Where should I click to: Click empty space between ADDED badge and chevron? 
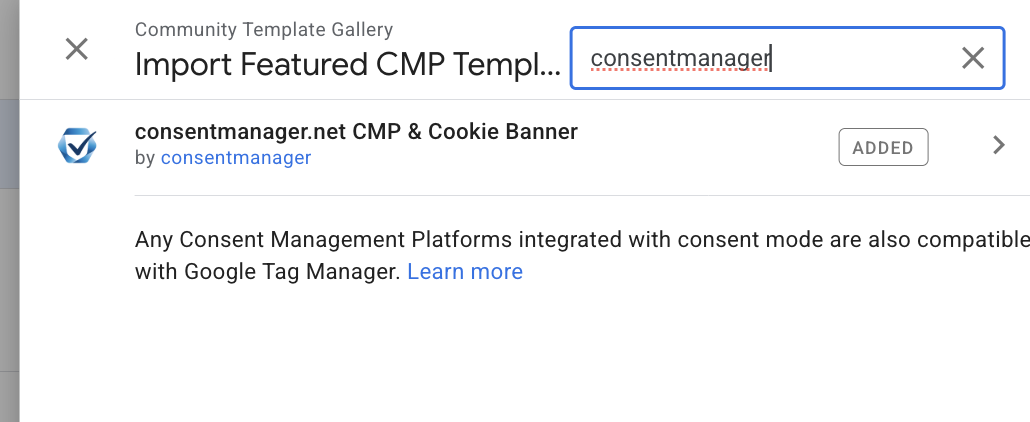pos(959,146)
